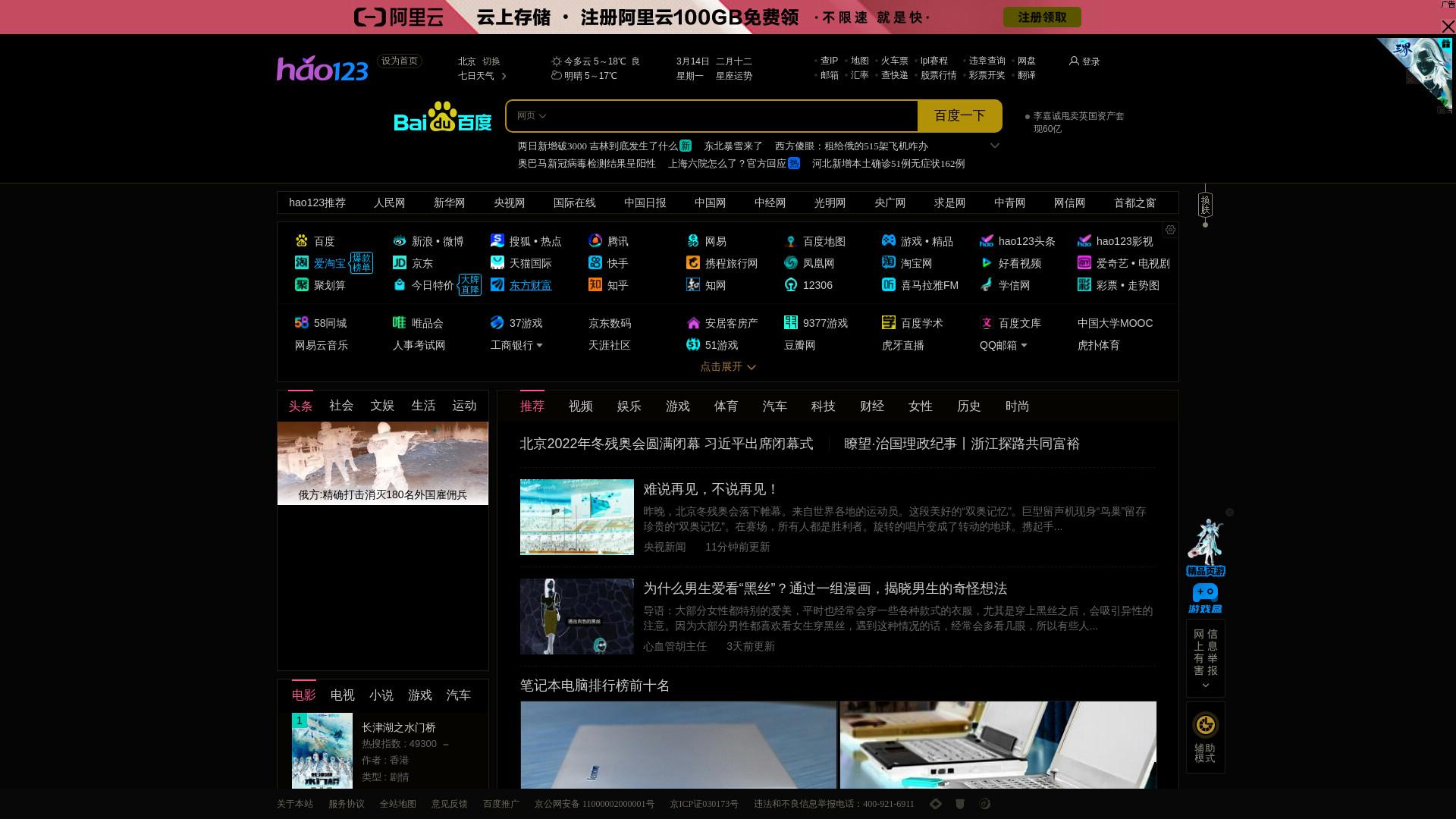The width and height of the screenshot is (1456, 819).
Task: Close the top Aliyun ad banner
Action: (1448, 27)
